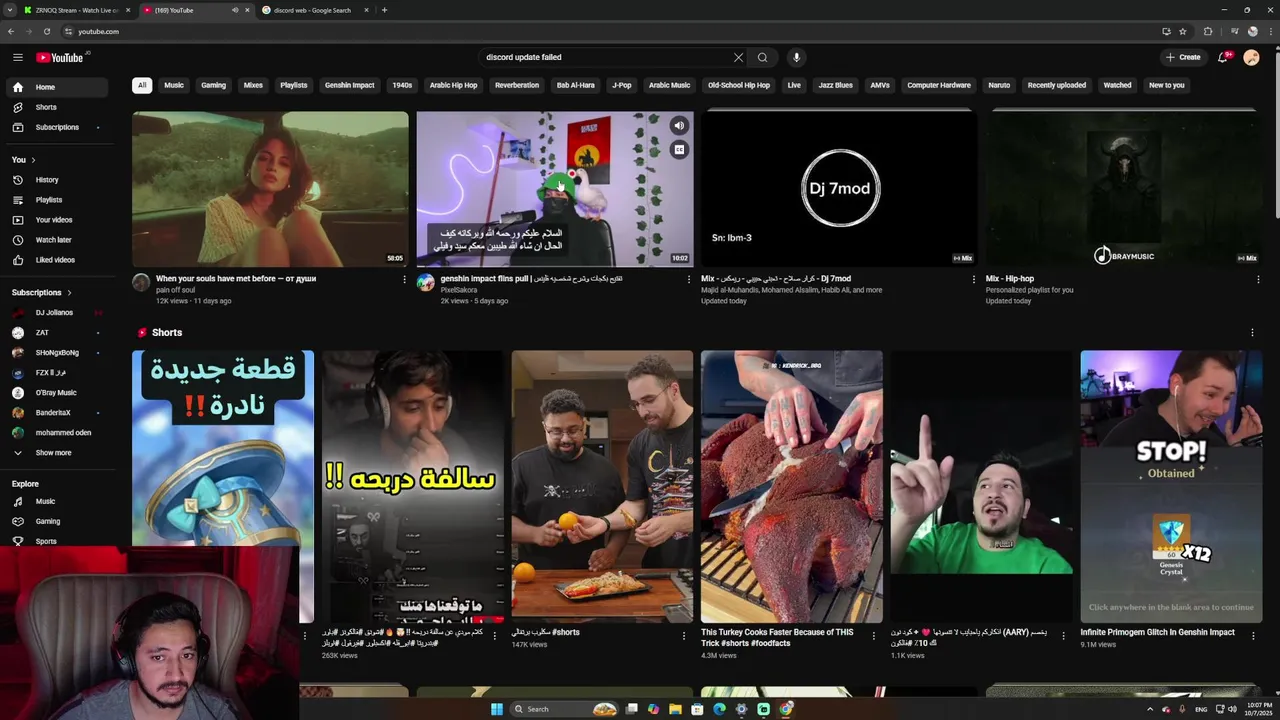Viewport: 1280px width, 720px height.
Task: Click the youtube.com address bar
Action: coord(600,31)
